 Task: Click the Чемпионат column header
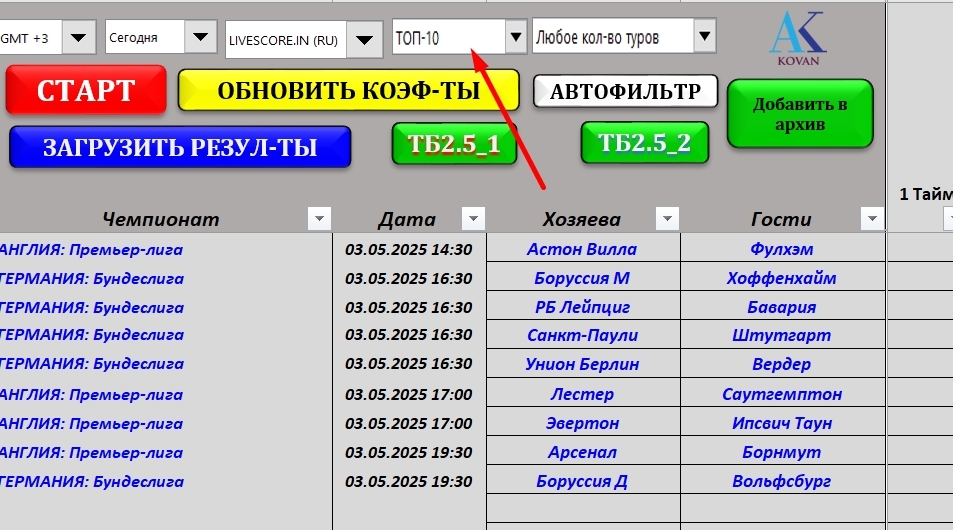click(x=160, y=219)
